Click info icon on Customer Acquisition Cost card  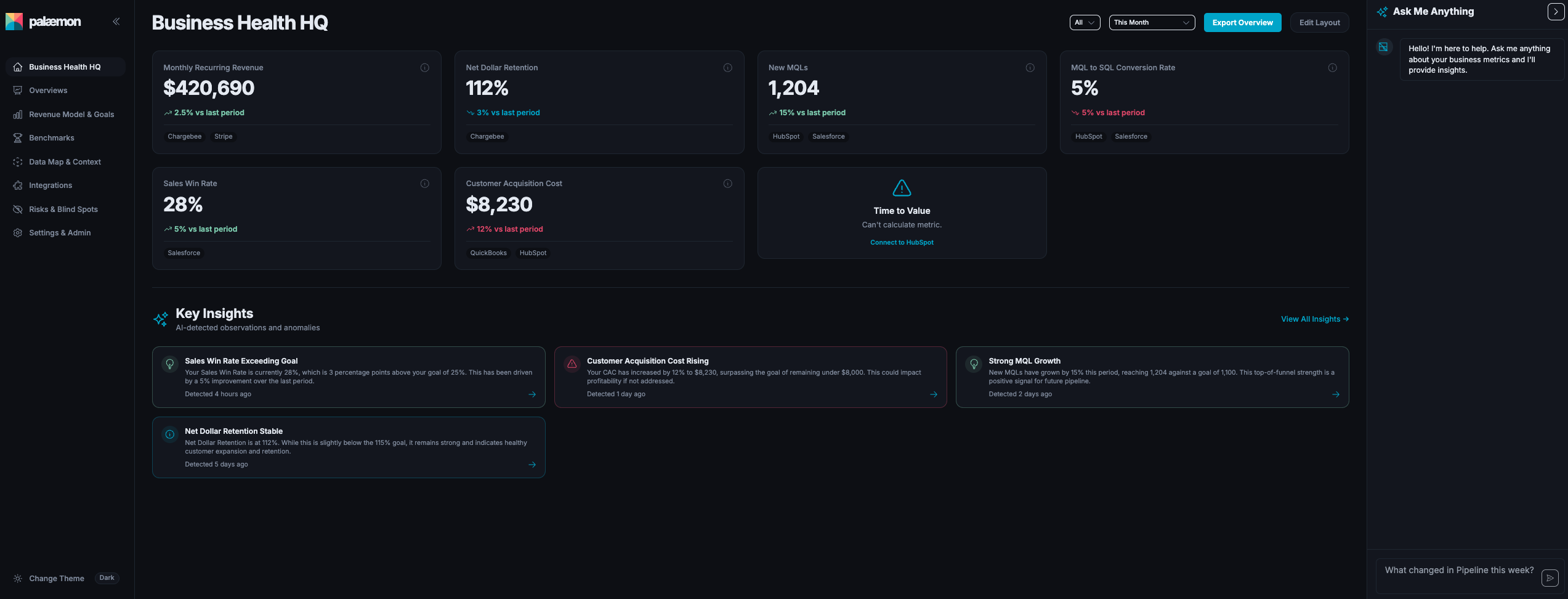pyautogui.click(x=727, y=184)
